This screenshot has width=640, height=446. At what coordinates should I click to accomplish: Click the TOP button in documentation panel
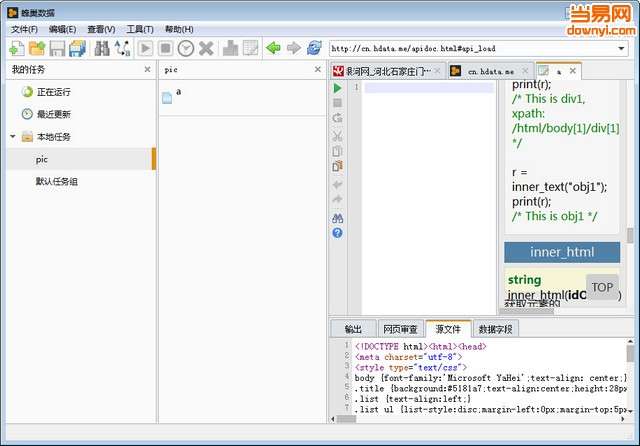(x=602, y=287)
